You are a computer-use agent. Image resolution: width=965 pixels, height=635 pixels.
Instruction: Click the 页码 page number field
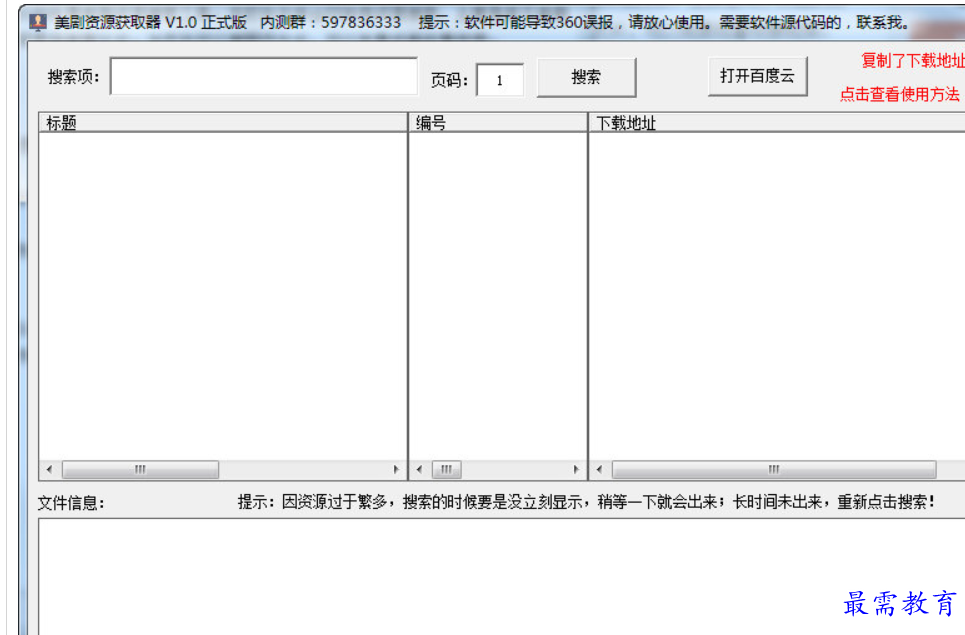coord(500,80)
